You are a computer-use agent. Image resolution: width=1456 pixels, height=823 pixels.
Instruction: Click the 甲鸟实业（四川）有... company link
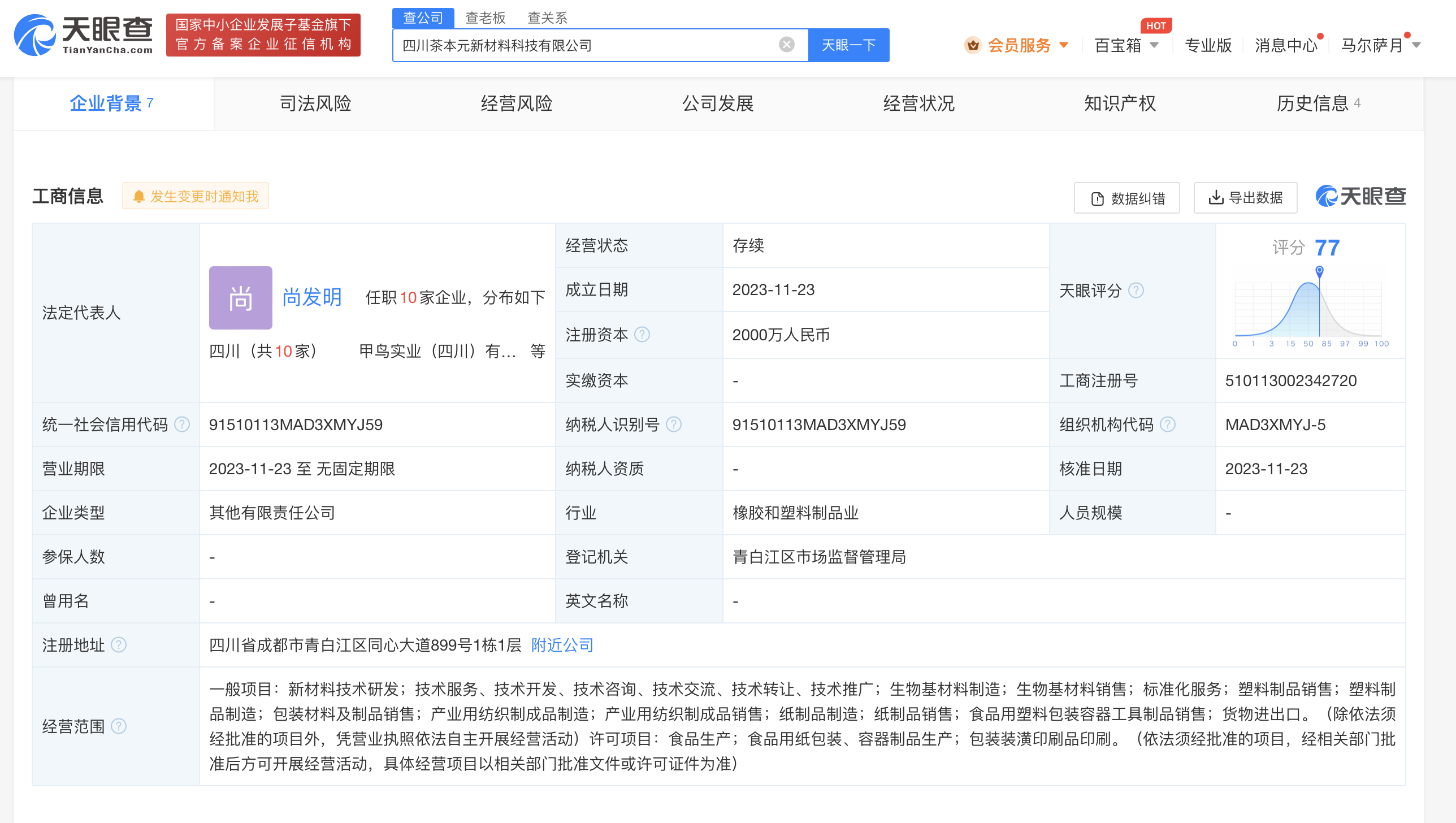(437, 351)
